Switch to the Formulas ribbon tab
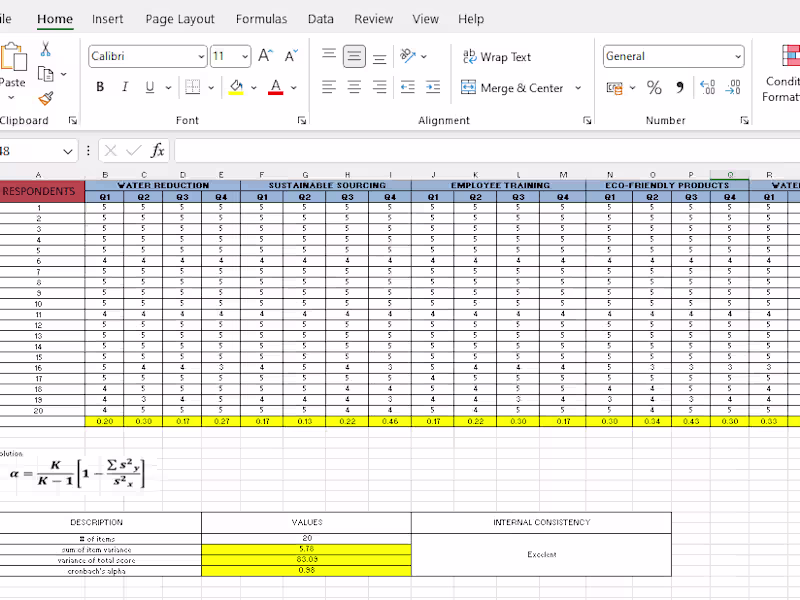 coord(261,18)
